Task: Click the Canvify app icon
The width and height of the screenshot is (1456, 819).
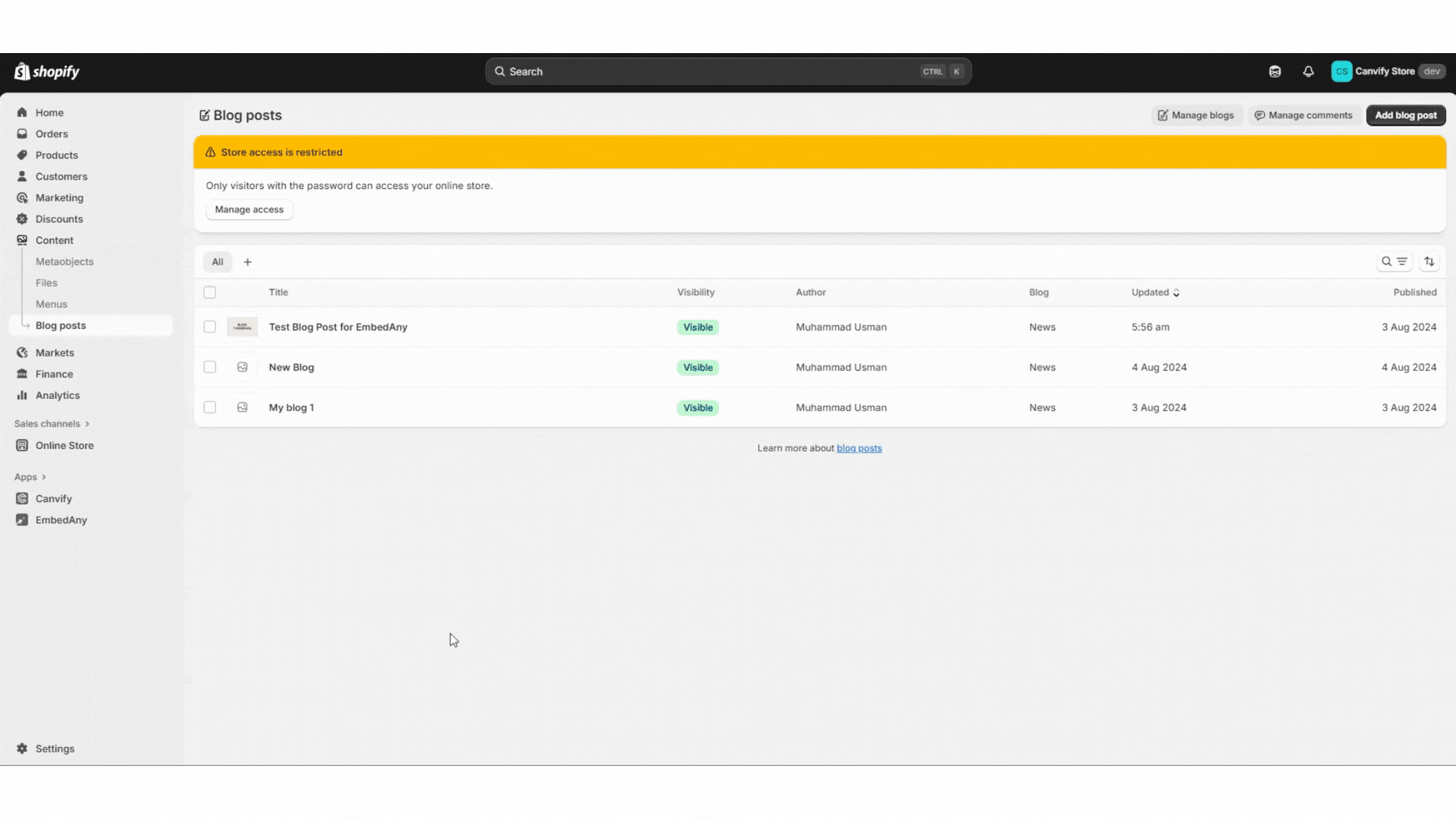Action: pyautogui.click(x=22, y=499)
